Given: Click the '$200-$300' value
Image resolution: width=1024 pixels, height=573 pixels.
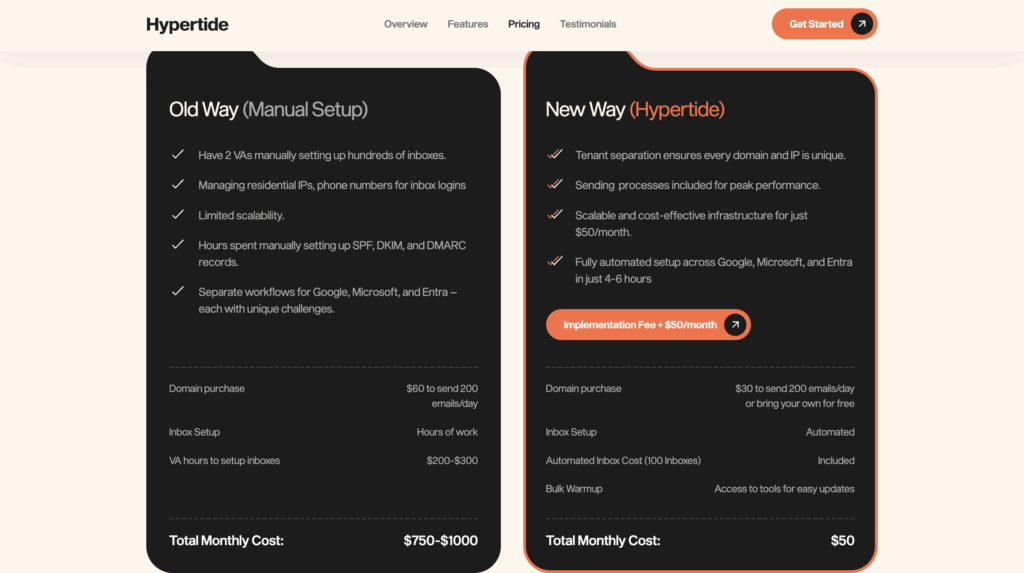Looking at the screenshot, I should click(x=452, y=461).
